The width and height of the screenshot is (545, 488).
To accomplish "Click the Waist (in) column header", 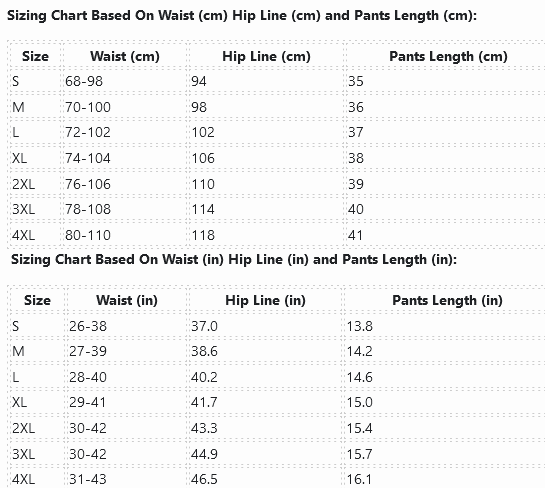I will [127, 300].
